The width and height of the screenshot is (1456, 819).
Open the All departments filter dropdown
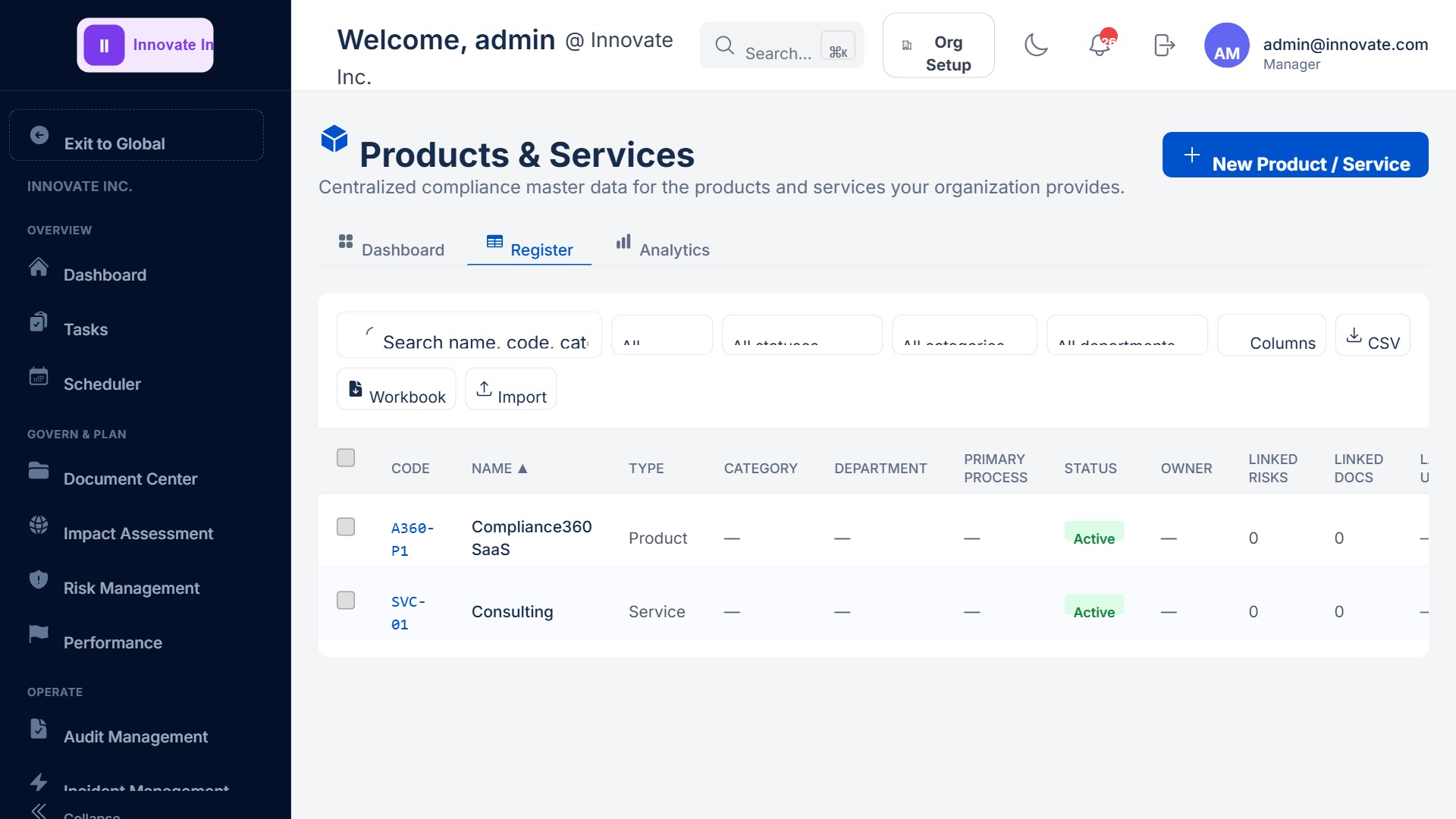click(1127, 334)
